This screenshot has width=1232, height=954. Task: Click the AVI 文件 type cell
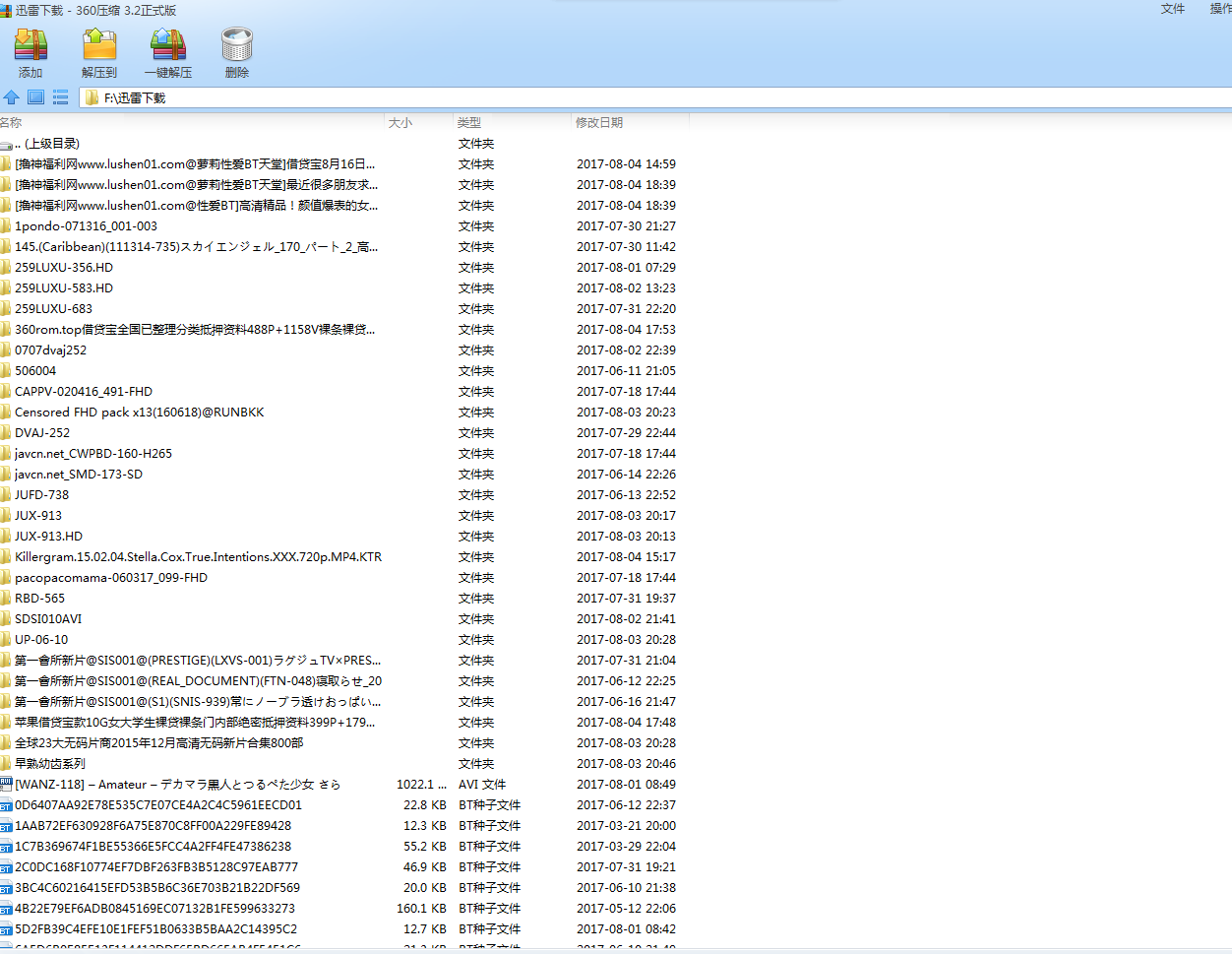[x=482, y=785]
